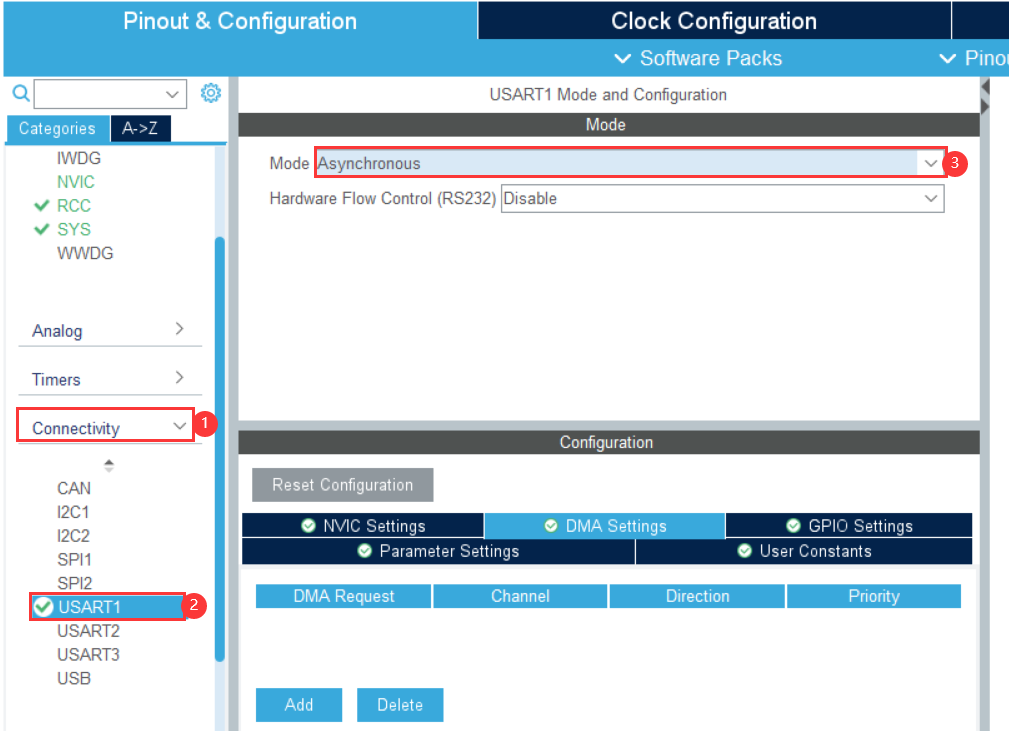1009x731 pixels.
Task: Click the Add button under DMA settings
Action: (x=298, y=704)
